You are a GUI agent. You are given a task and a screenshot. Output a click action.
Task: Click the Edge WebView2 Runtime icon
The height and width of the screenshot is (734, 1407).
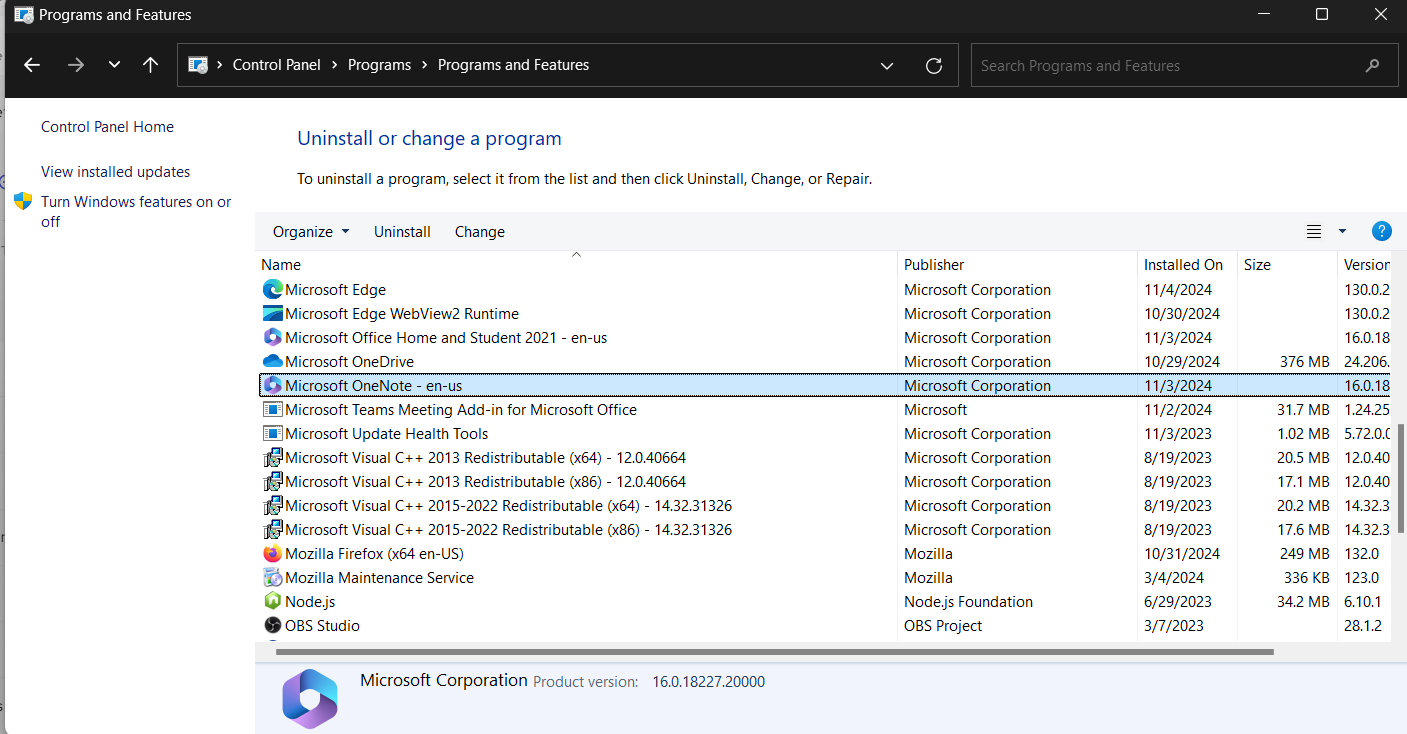[273, 314]
